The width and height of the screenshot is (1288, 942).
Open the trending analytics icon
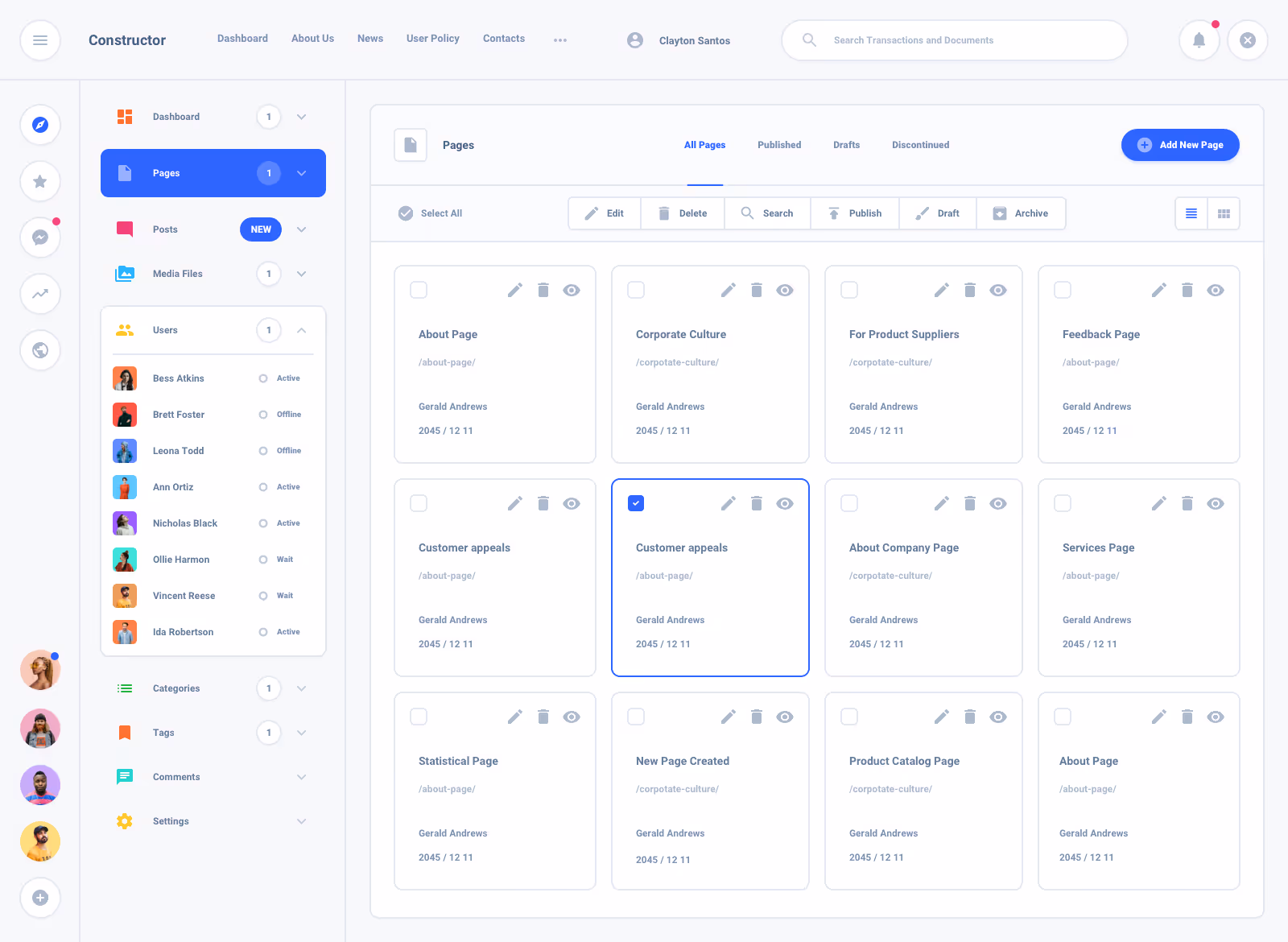coord(40,294)
